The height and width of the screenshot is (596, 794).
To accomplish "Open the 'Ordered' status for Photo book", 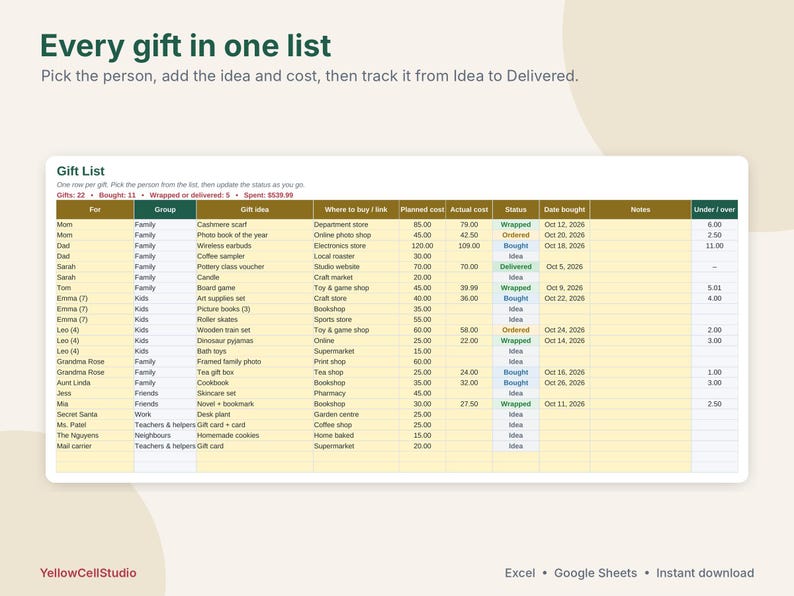I will pyautogui.click(x=516, y=235).
